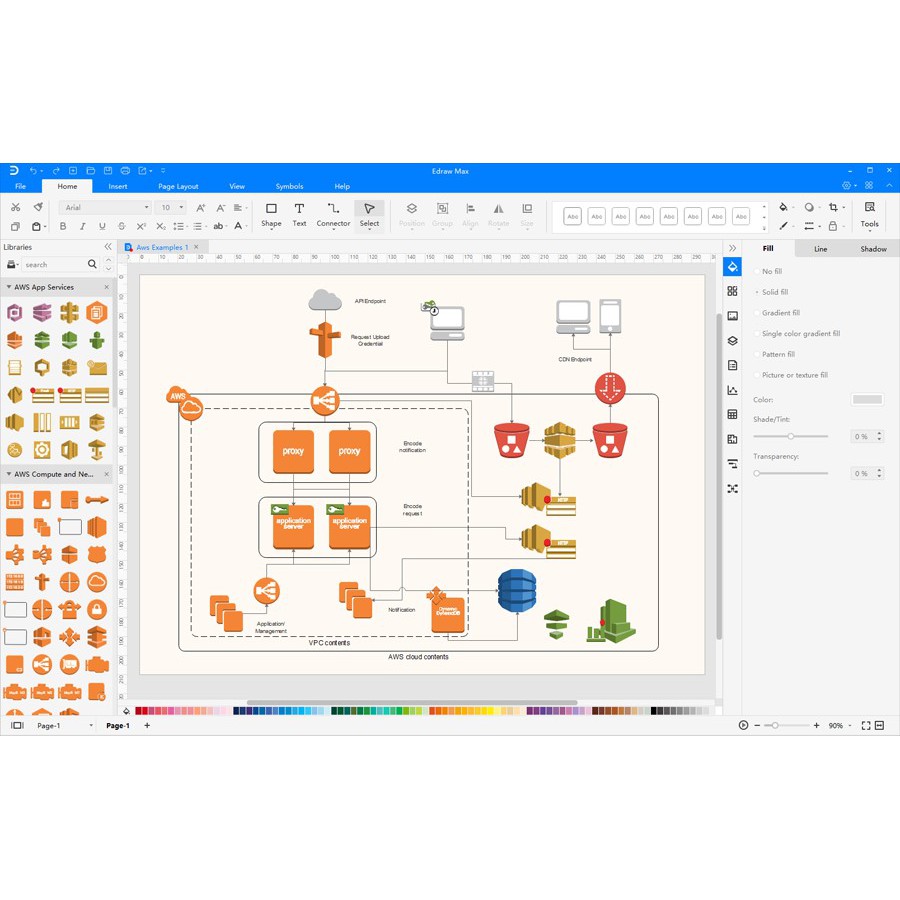Toggle strikethrough formatting
The image size is (900, 900).
point(122,226)
